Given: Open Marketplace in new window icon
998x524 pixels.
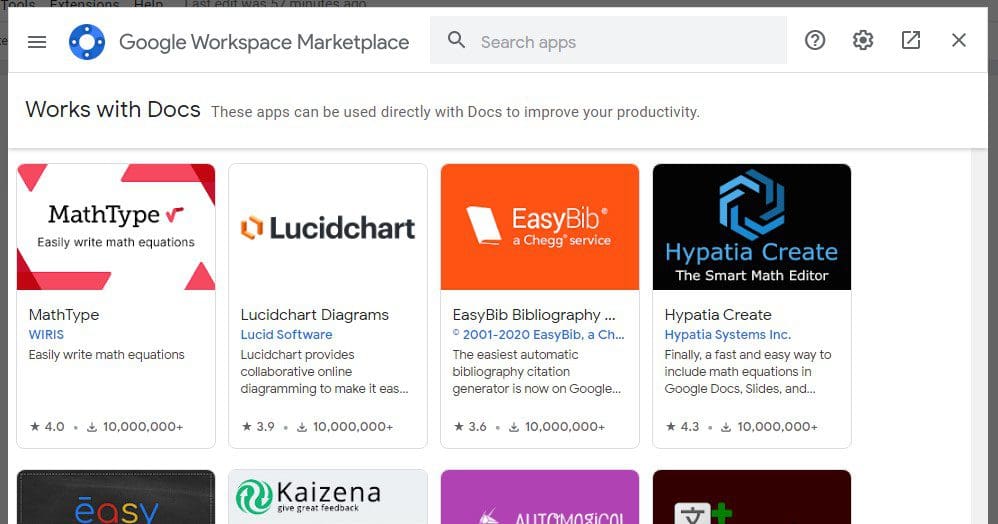Looking at the screenshot, I should (x=911, y=41).
